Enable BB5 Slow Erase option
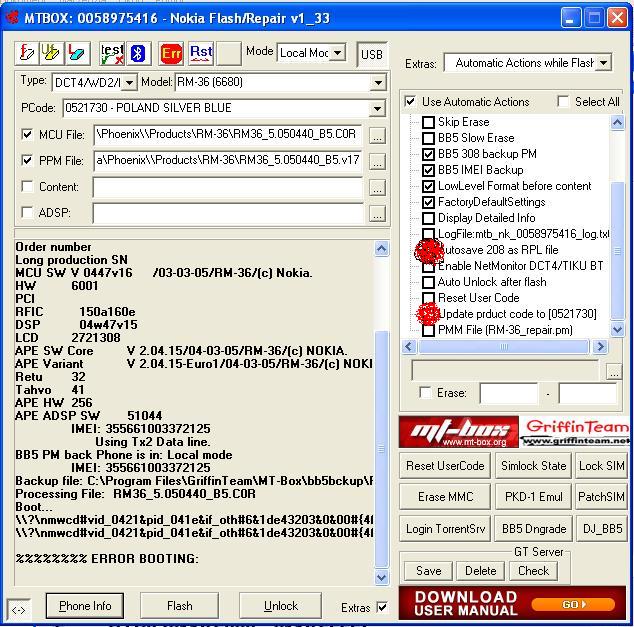The width and height of the screenshot is (634, 627). click(x=428, y=138)
